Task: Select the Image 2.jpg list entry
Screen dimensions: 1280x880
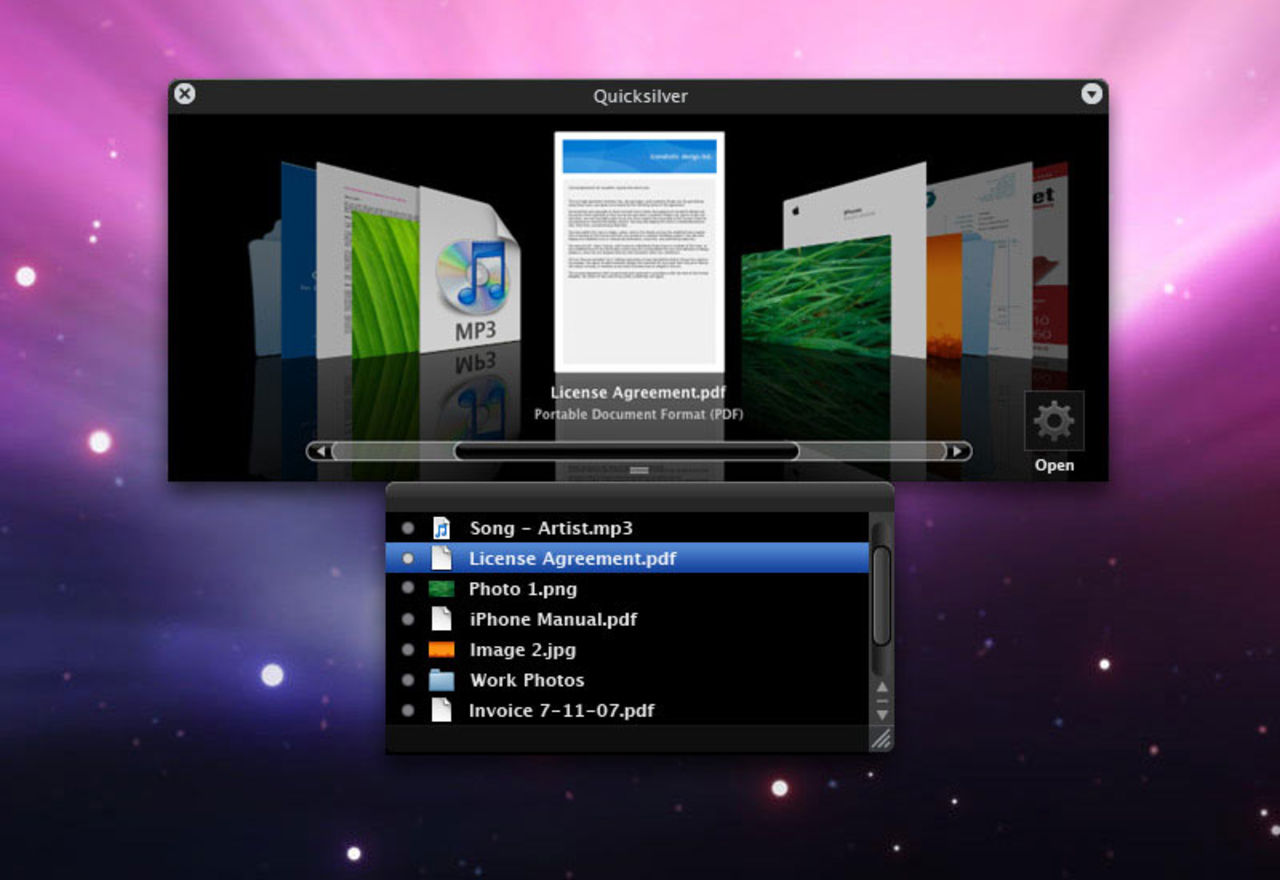Action: click(522, 650)
